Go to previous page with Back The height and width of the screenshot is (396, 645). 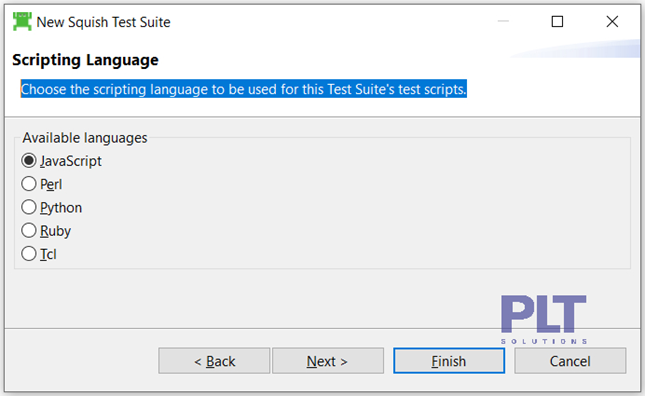point(214,361)
